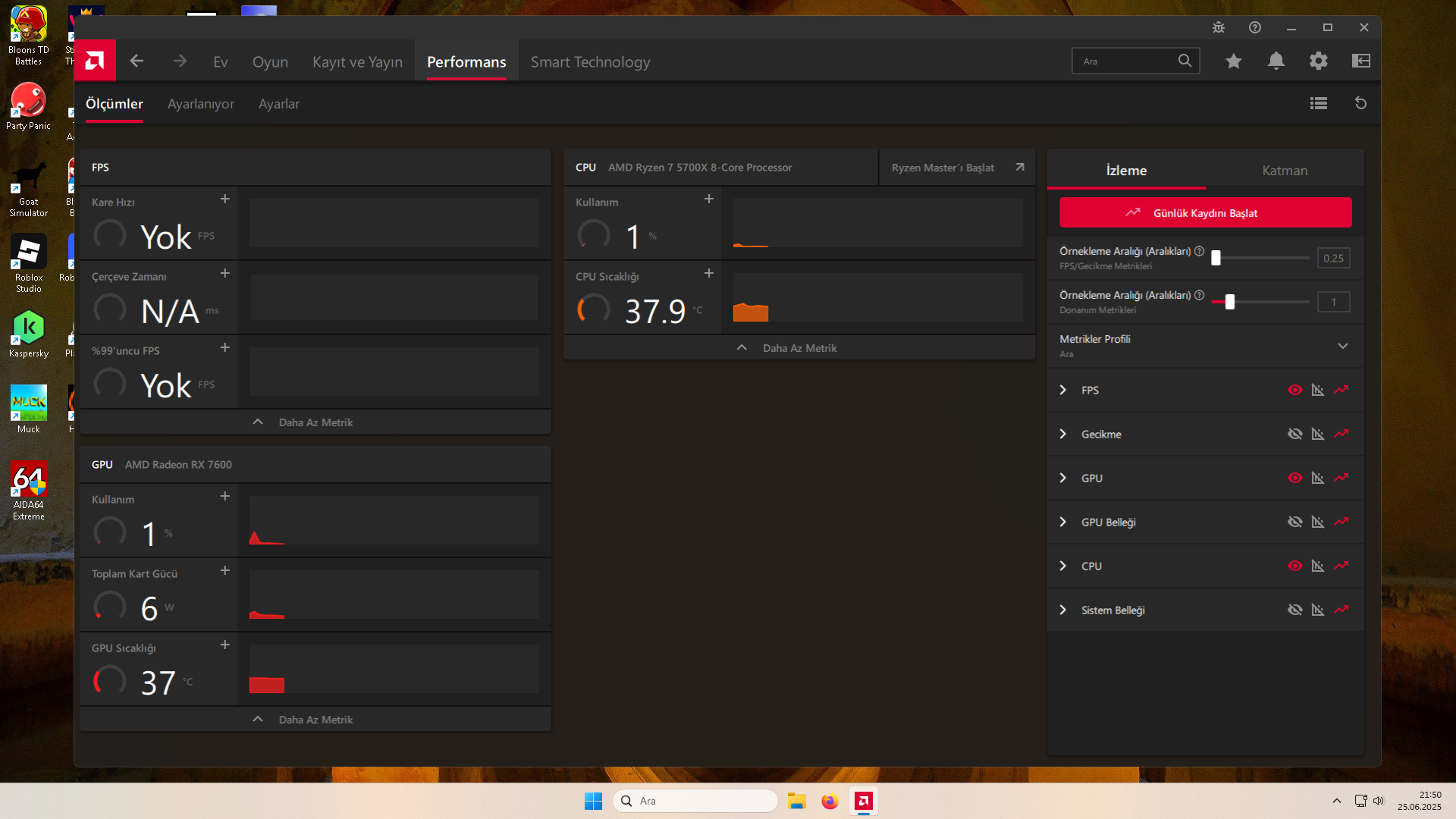Expand the GPU metrics group
Viewport: 1456px width, 819px height.
1063,478
